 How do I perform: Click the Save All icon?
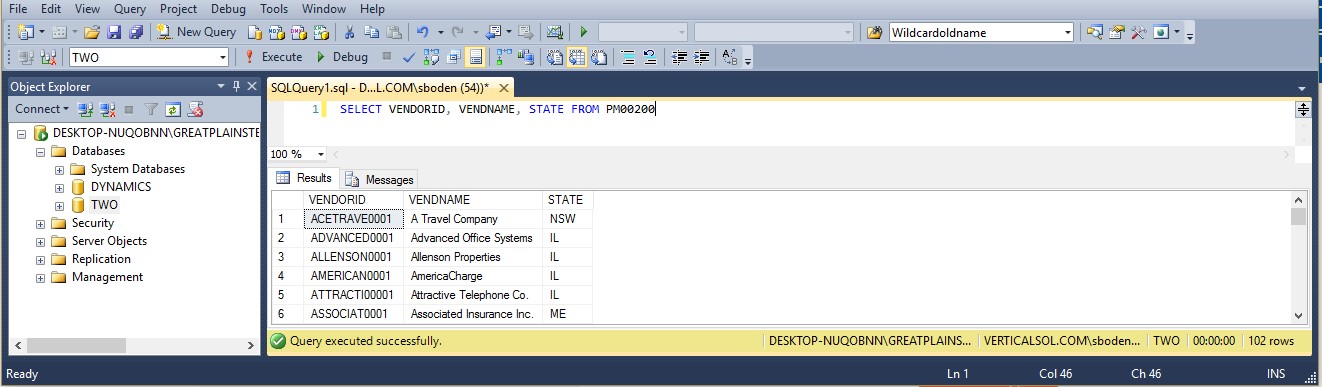click(x=136, y=32)
